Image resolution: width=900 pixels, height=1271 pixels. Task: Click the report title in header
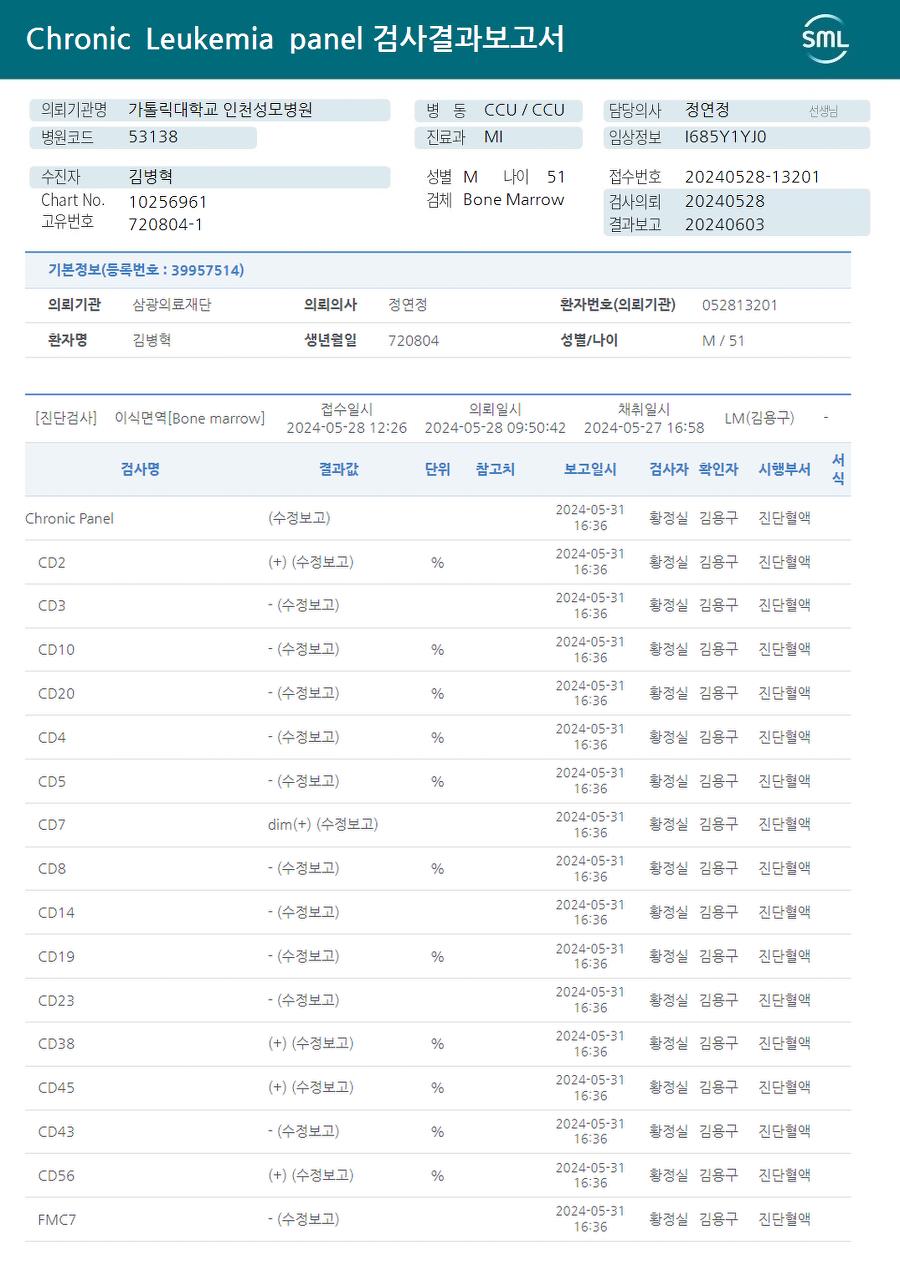click(x=295, y=39)
